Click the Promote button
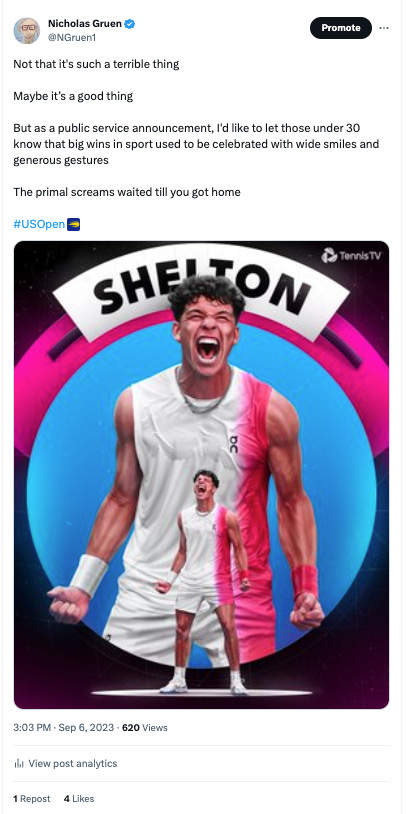Screen dimensions: 406x814 (x=341, y=28)
